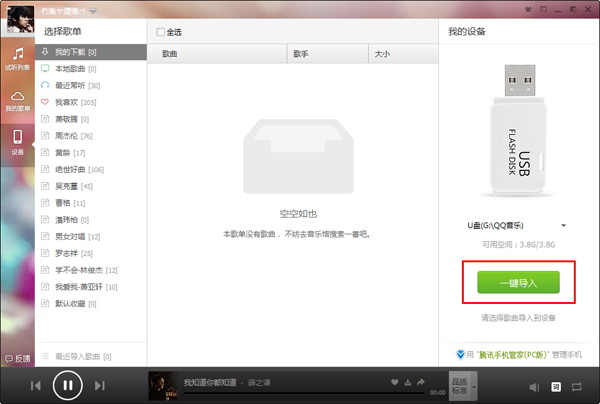Change the repeat play mode

pos(576,387)
